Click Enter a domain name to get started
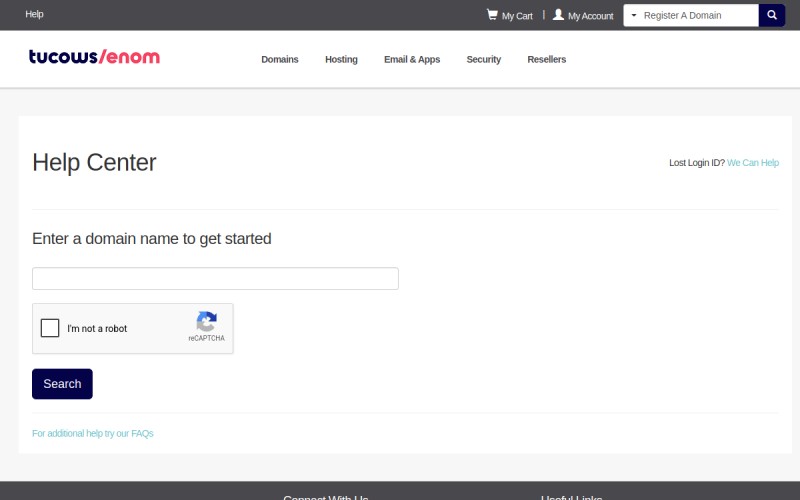Image resolution: width=800 pixels, height=500 pixels. tap(152, 239)
